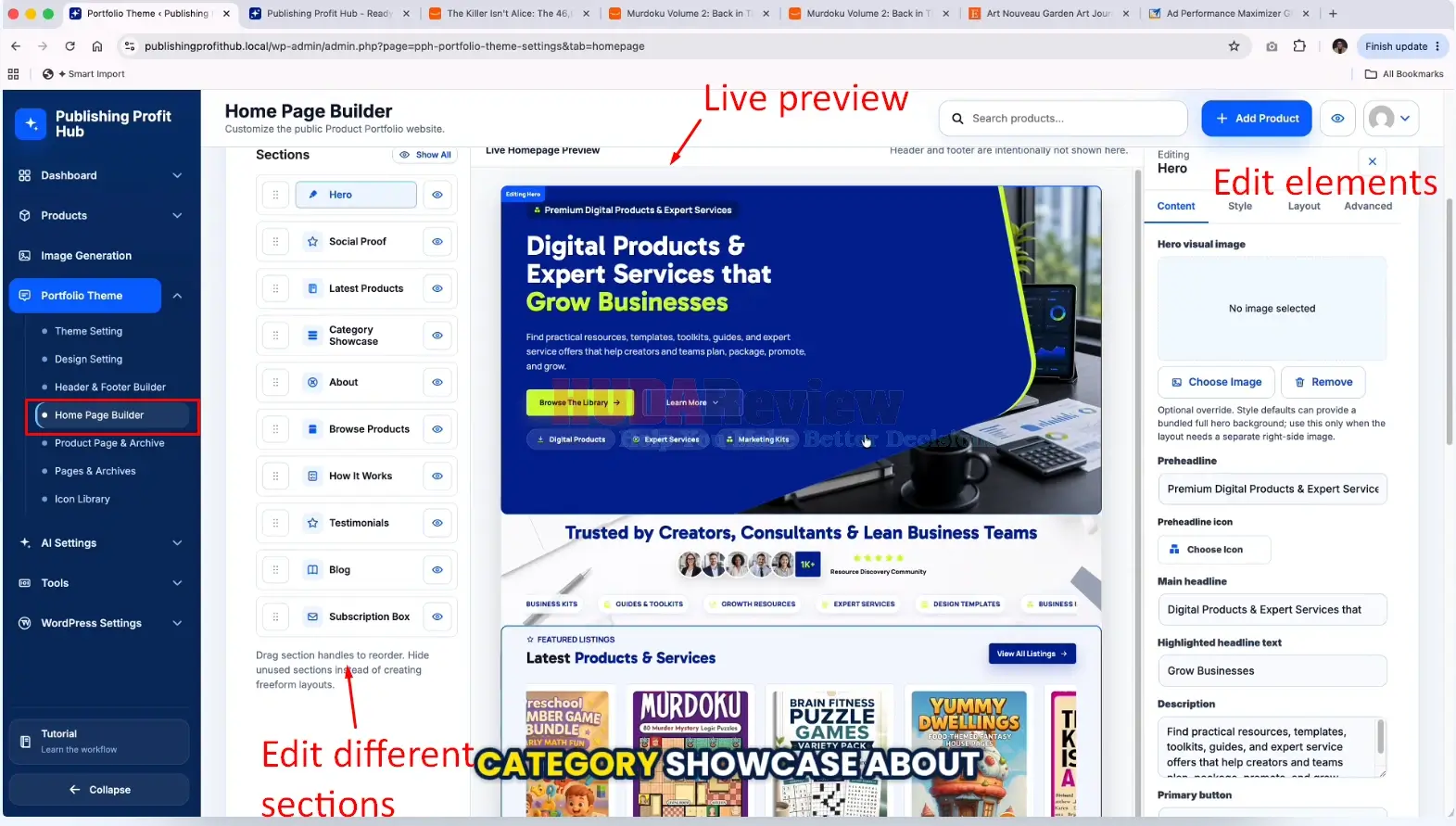
Task: Click the Collapse sidebar button
Action: pos(99,790)
